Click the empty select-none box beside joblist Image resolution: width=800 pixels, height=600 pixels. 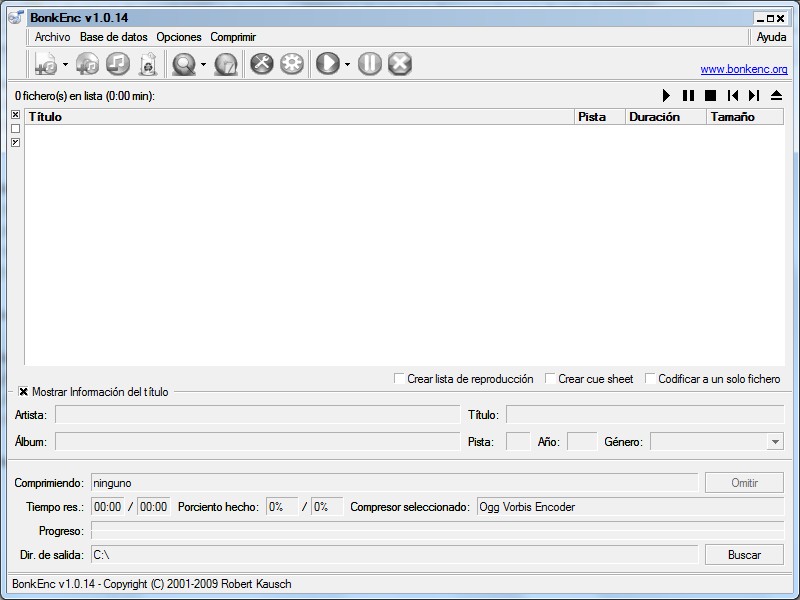[15, 129]
